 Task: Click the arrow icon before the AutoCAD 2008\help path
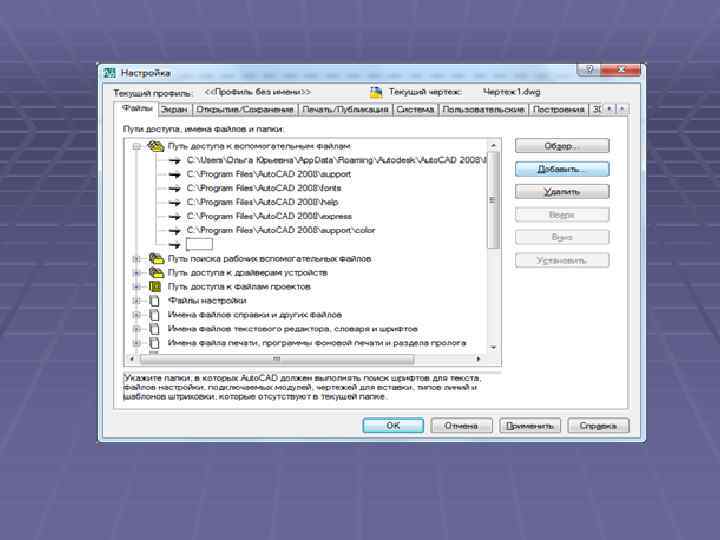(x=174, y=202)
